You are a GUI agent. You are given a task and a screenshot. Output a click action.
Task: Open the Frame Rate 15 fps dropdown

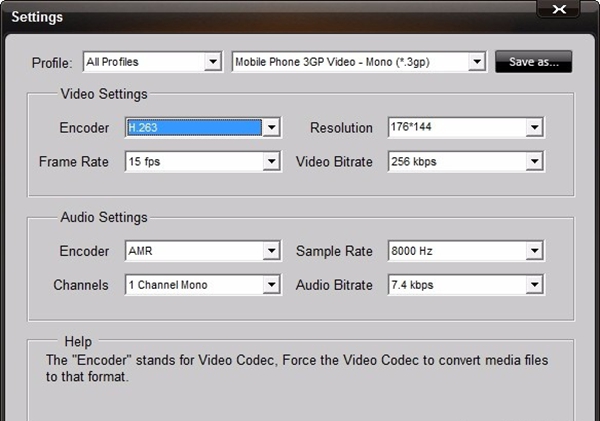[271, 161]
